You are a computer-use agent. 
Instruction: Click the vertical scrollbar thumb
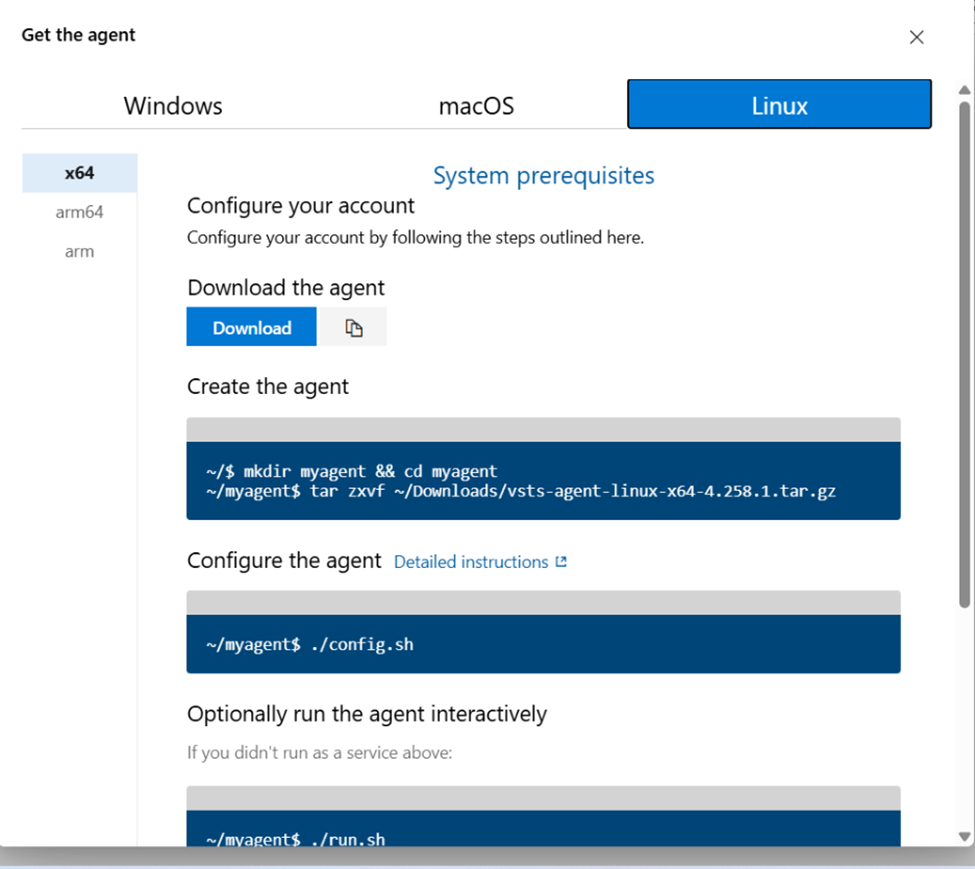point(964,354)
